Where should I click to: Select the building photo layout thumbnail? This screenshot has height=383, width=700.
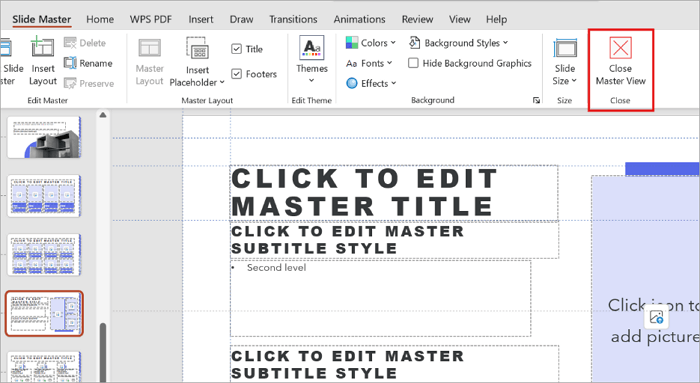(x=44, y=137)
